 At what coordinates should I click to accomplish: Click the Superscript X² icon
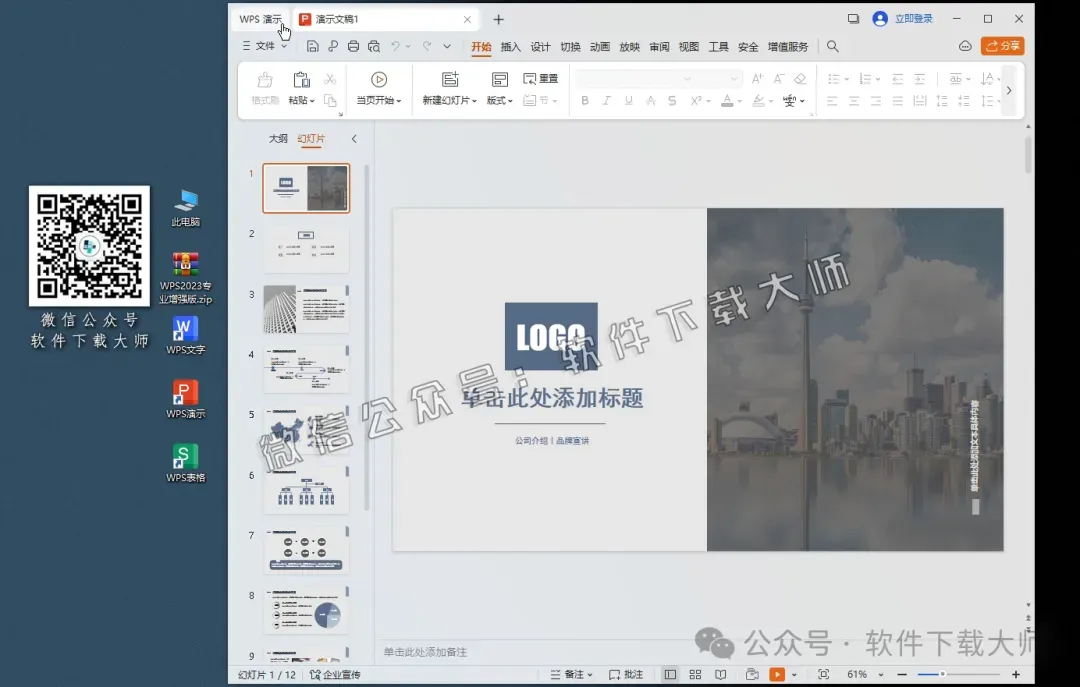pyautogui.click(x=696, y=101)
